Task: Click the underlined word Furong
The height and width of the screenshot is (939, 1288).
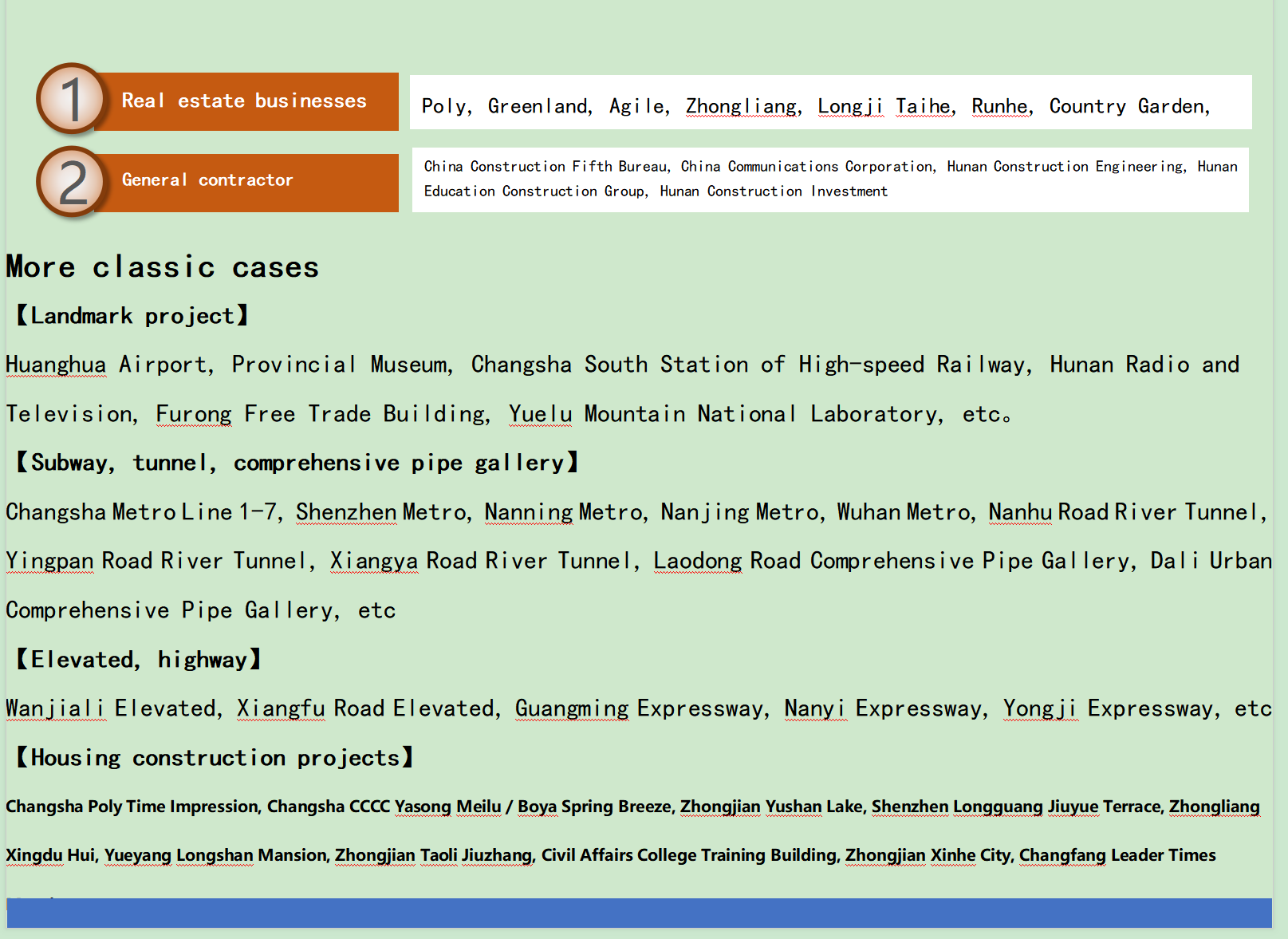Action: (x=194, y=414)
